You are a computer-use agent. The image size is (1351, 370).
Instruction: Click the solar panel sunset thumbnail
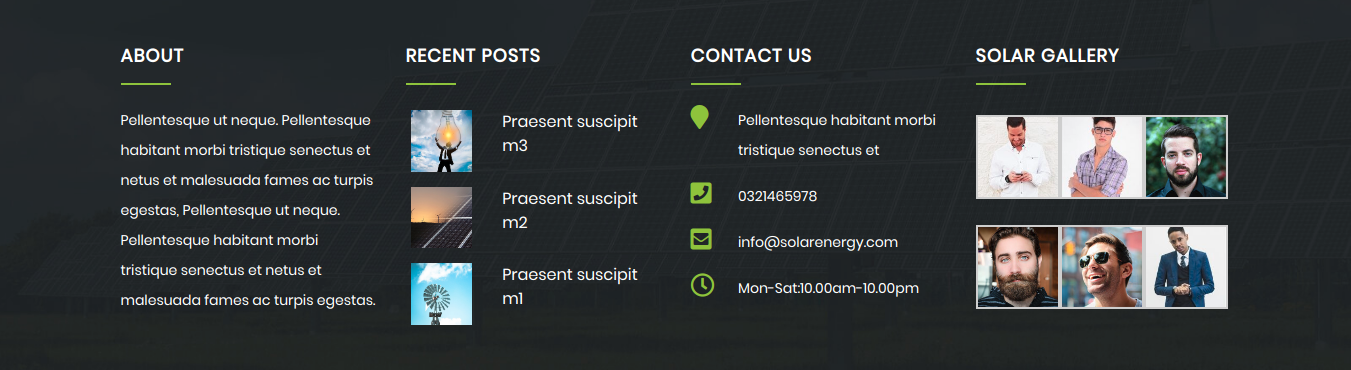(x=441, y=217)
